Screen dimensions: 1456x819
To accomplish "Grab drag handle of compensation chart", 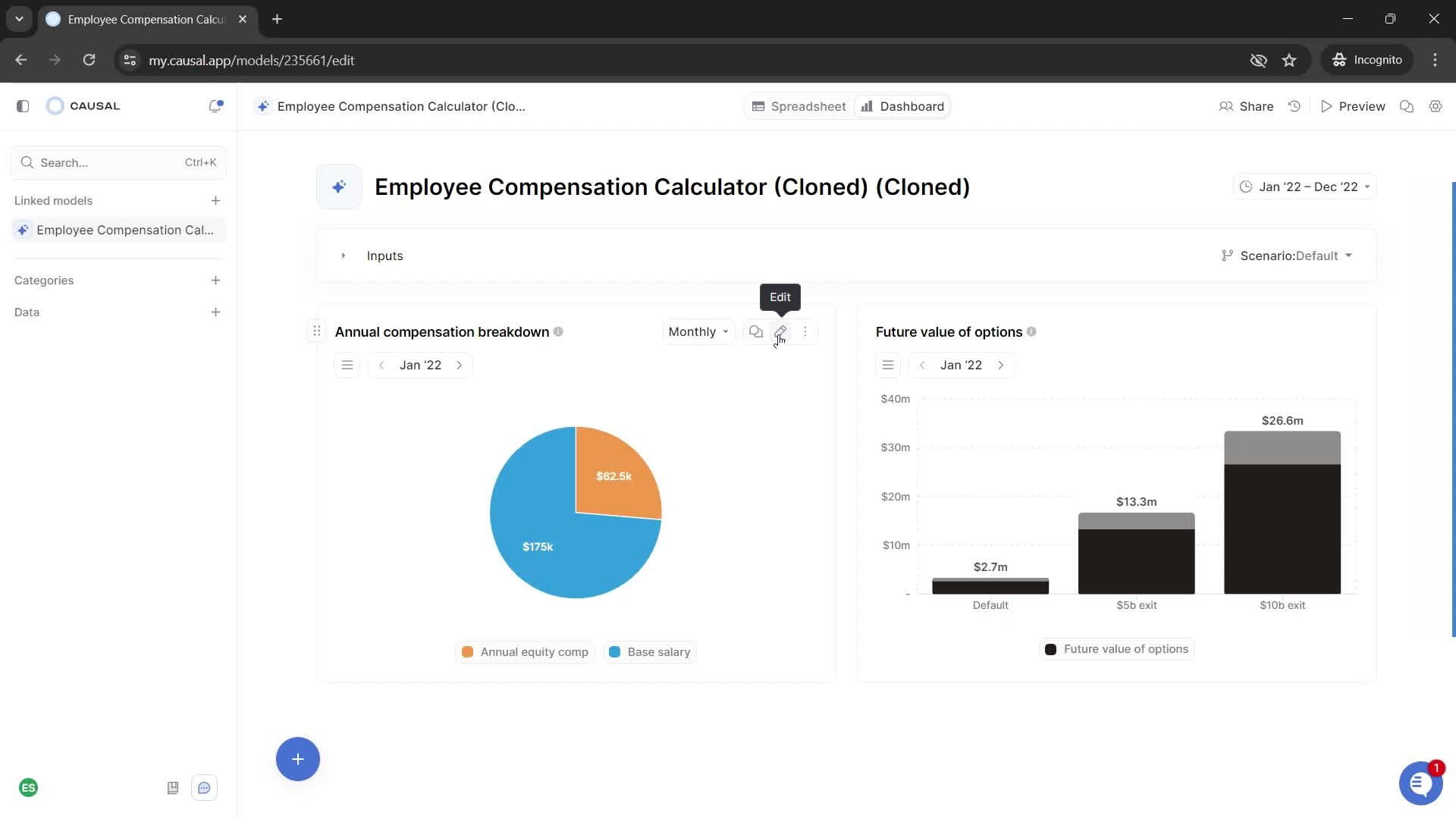I will point(317,331).
